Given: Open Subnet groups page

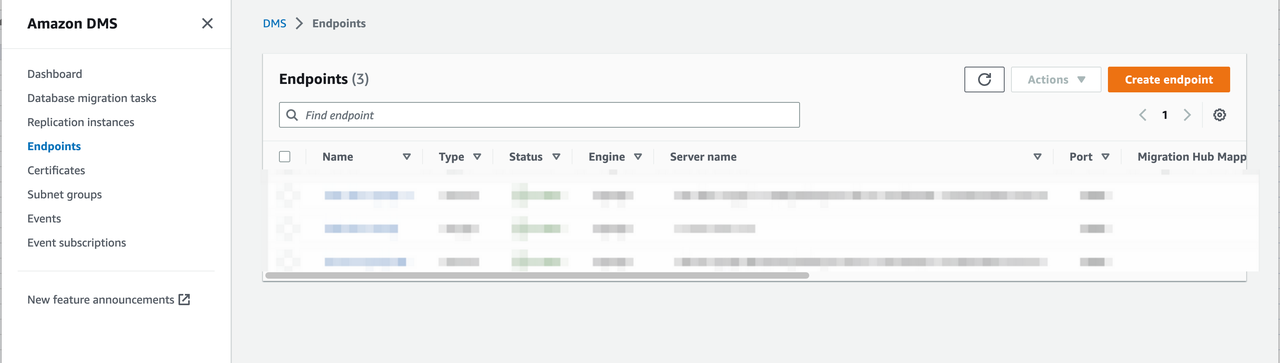Looking at the screenshot, I should click(65, 194).
